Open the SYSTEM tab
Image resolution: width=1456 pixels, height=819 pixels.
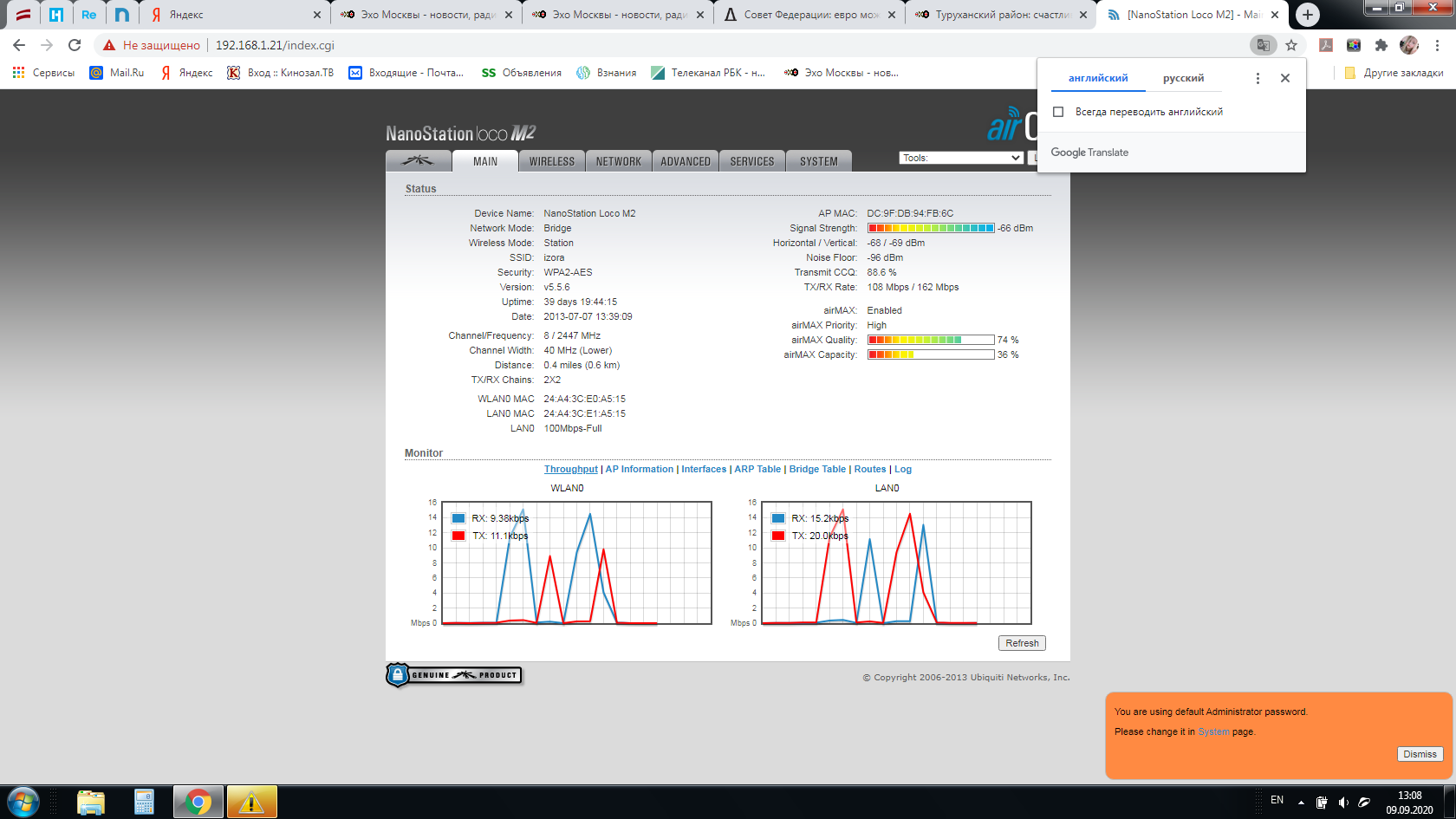818,161
